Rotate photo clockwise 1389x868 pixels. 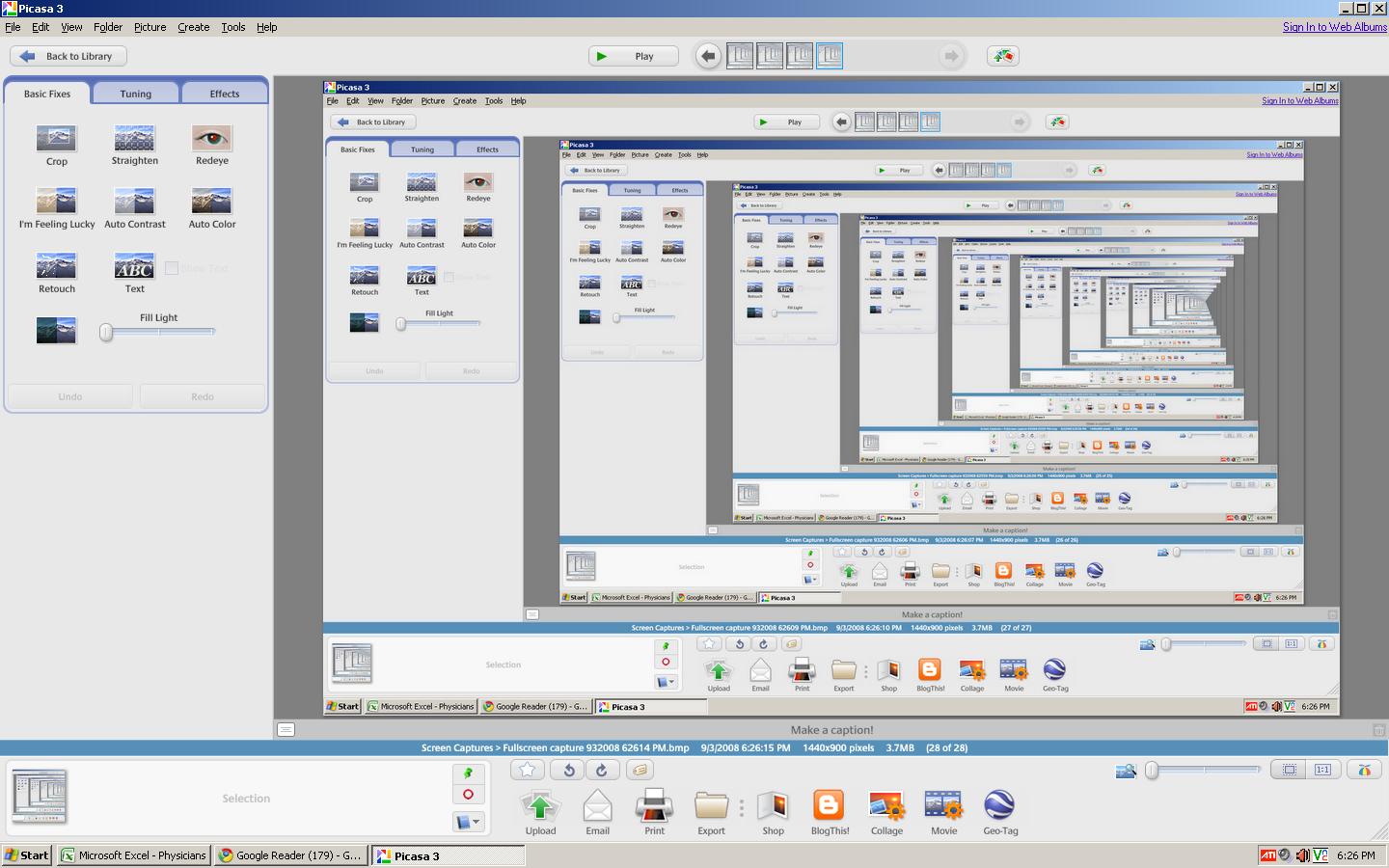click(602, 770)
